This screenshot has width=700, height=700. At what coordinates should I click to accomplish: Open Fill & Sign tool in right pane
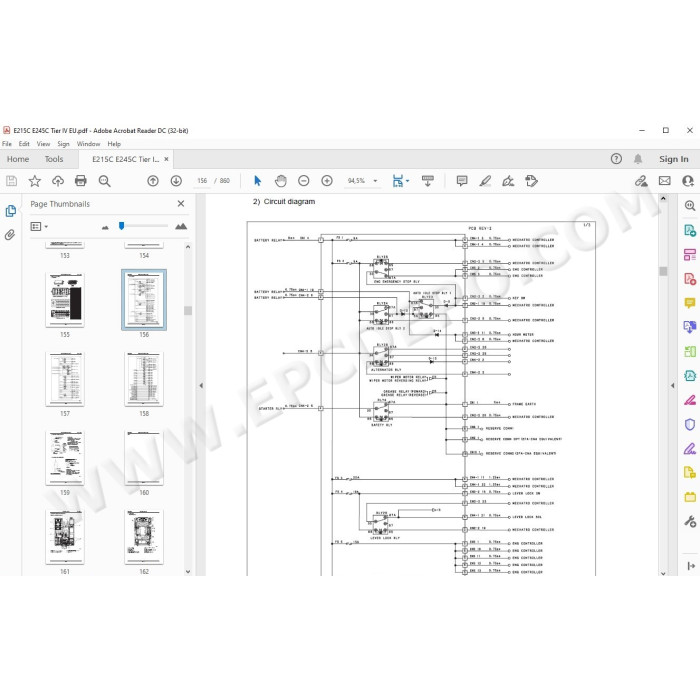click(x=690, y=448)
